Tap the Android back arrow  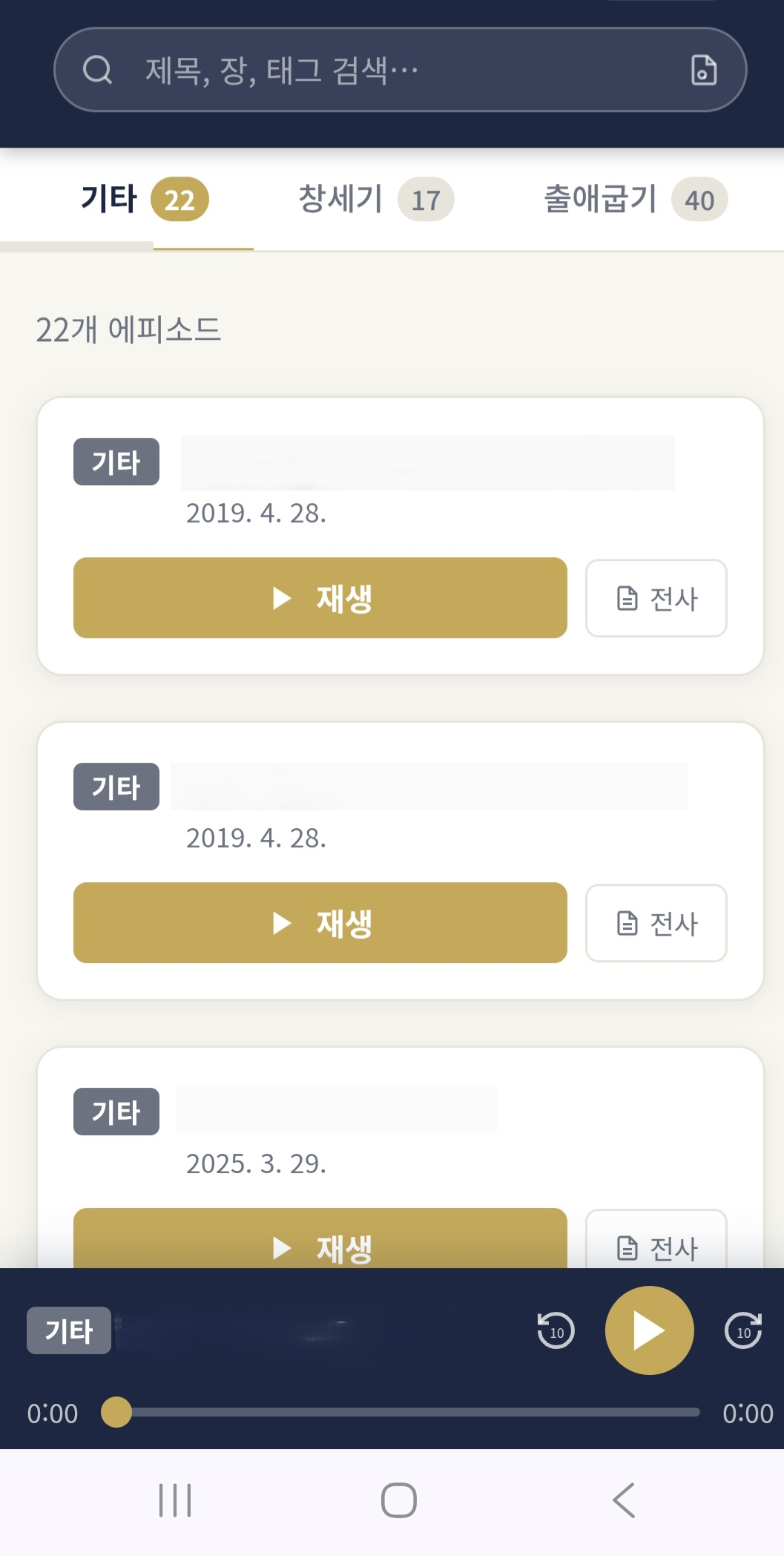(x=624, y=1500)
